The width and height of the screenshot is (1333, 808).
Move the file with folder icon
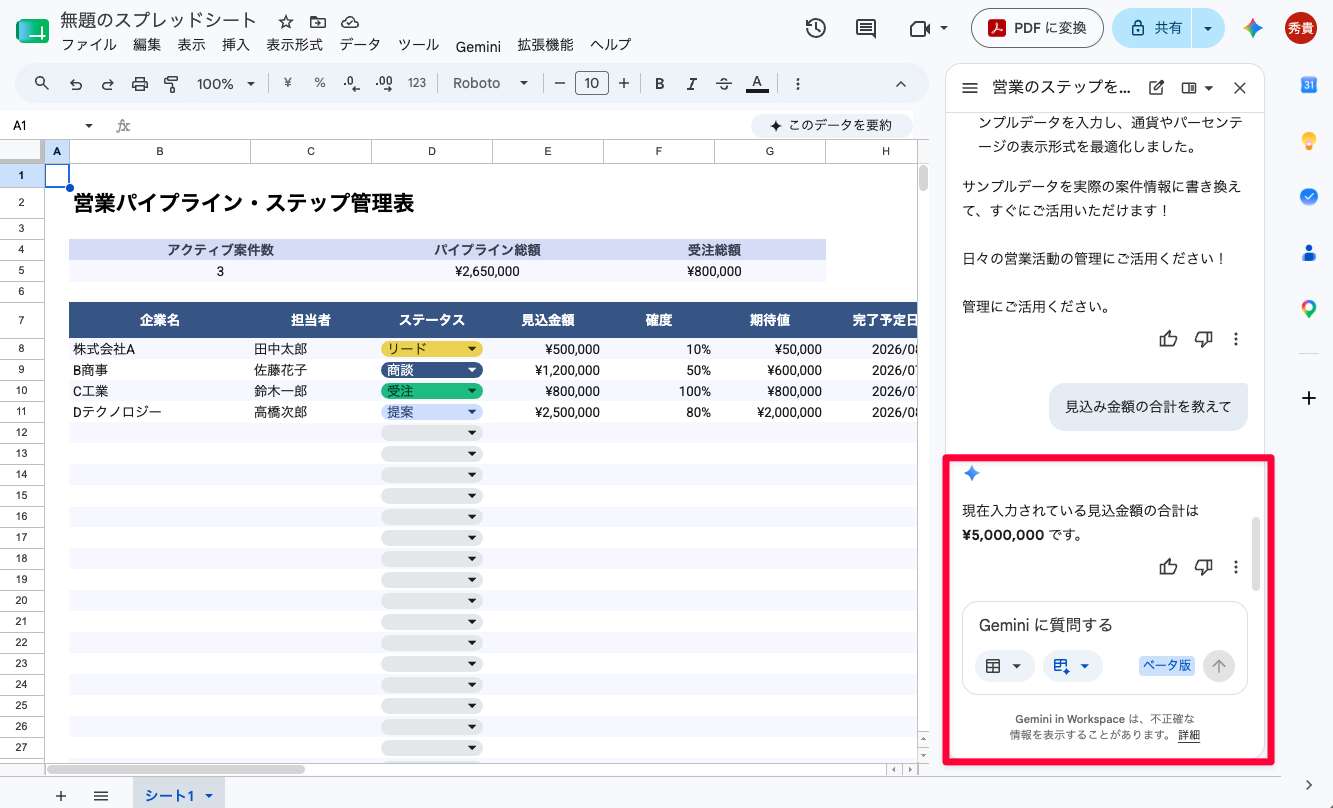click(318, 21)
